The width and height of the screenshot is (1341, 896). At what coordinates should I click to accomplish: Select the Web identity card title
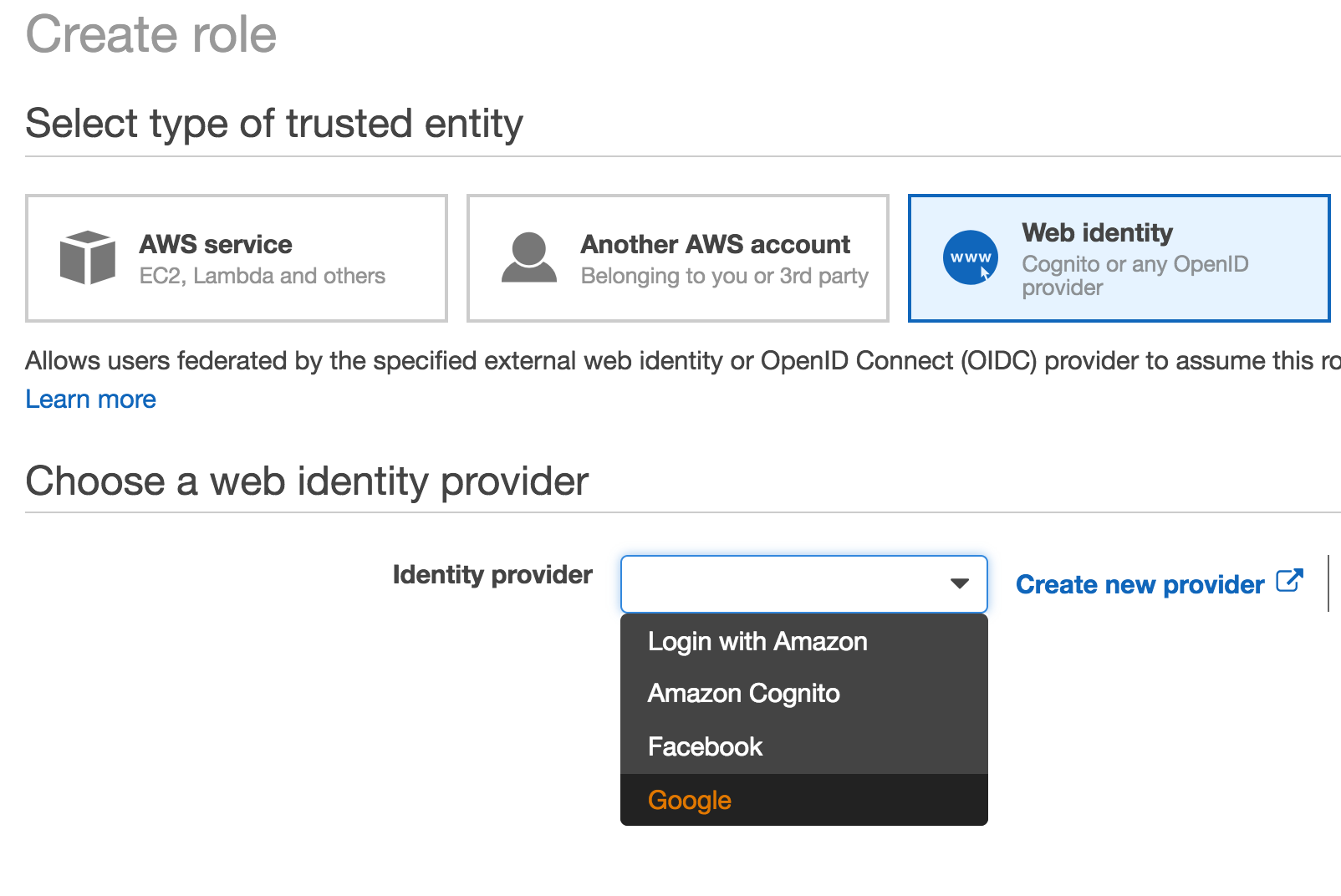(x=1097, y=232)
